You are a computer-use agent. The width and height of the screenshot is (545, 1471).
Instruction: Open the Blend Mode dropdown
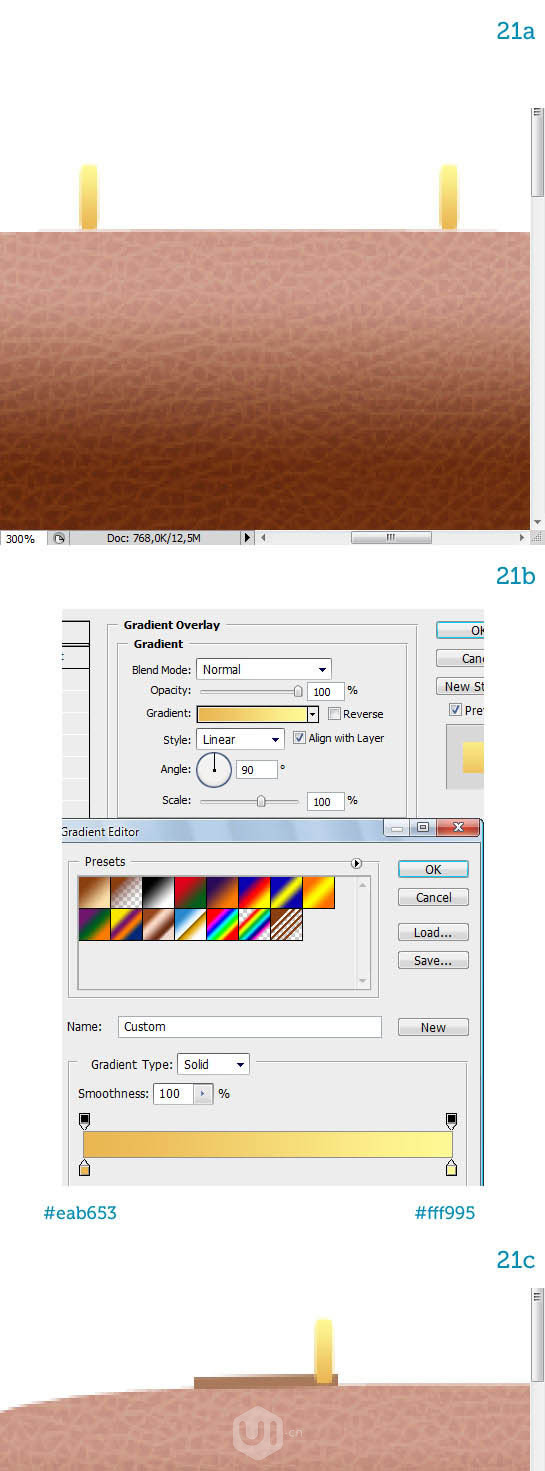click(264, 669)
